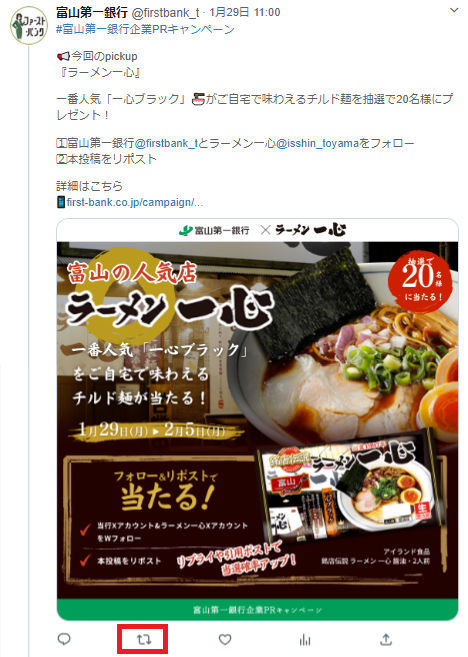The width and height of the screenshot is (468, 657).
Task: Click the red 20名様 badge in the banner
Action: (420, 281)
